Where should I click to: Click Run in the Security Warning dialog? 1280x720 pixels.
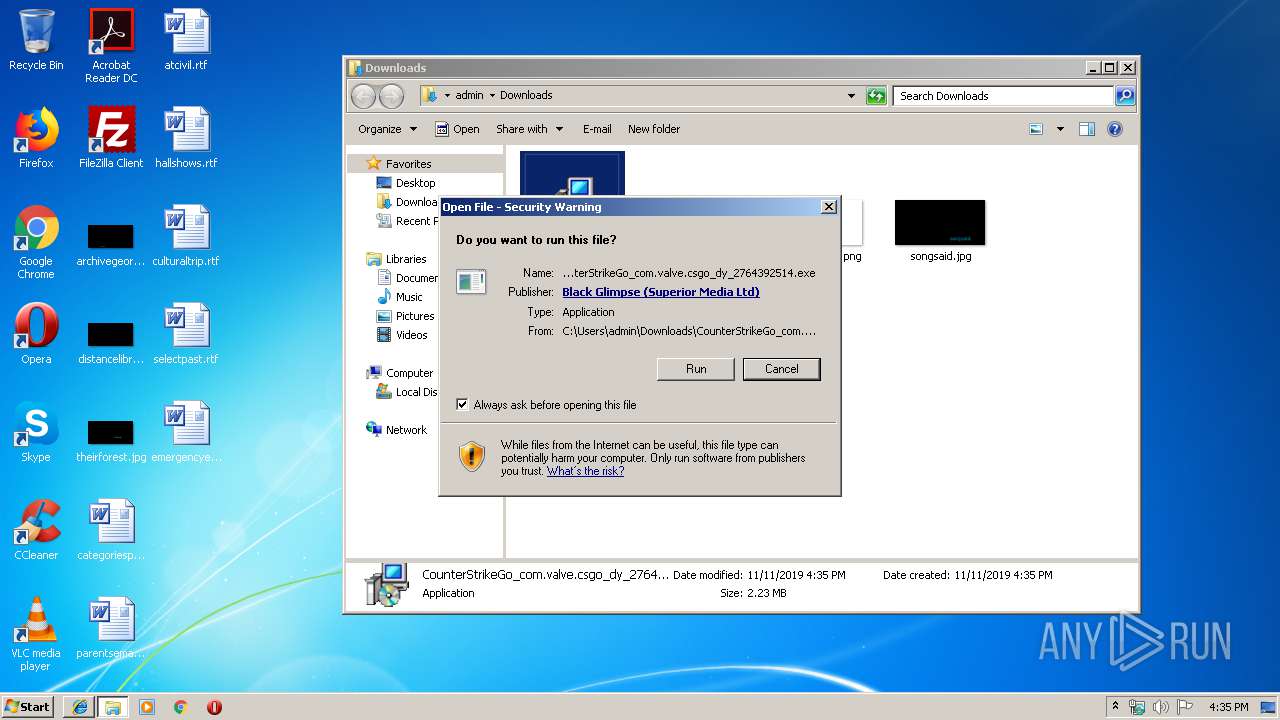(x=696, y=369)
